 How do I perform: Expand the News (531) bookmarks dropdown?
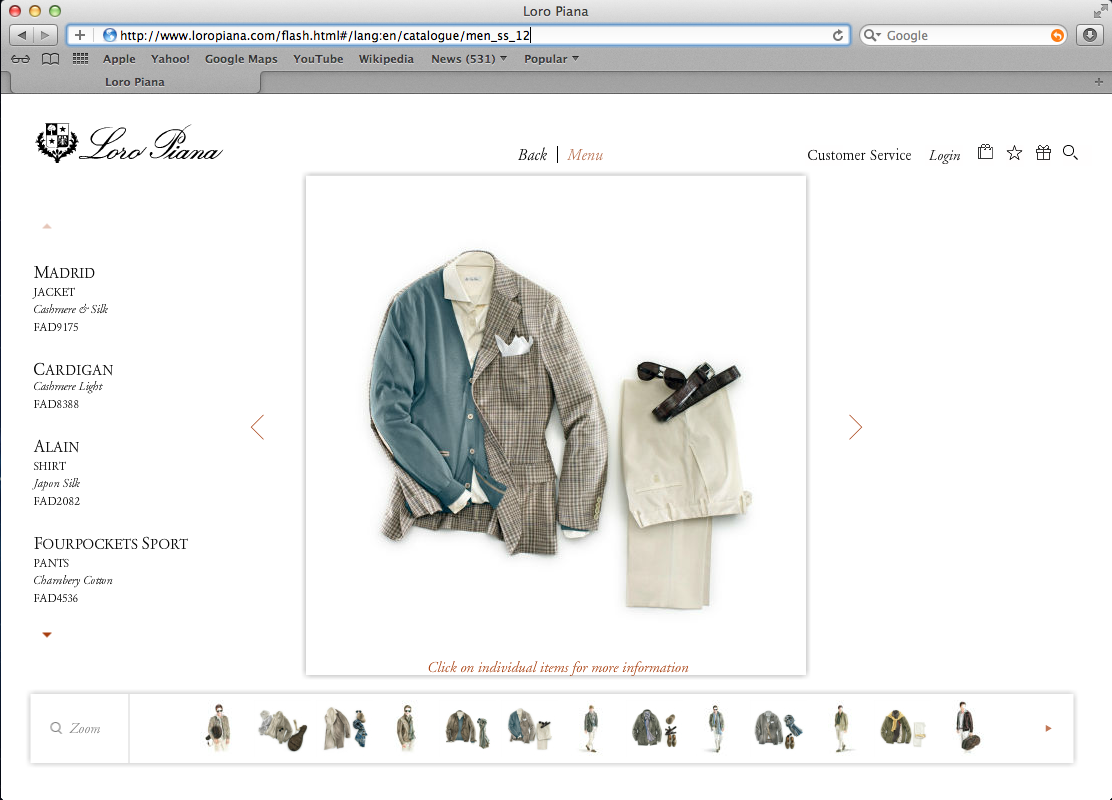pyautogui.click(x=469, y=59)
